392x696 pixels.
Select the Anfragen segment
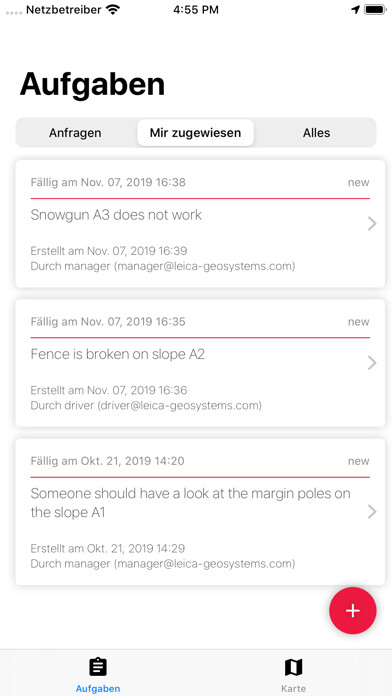(x=75, y=133)
